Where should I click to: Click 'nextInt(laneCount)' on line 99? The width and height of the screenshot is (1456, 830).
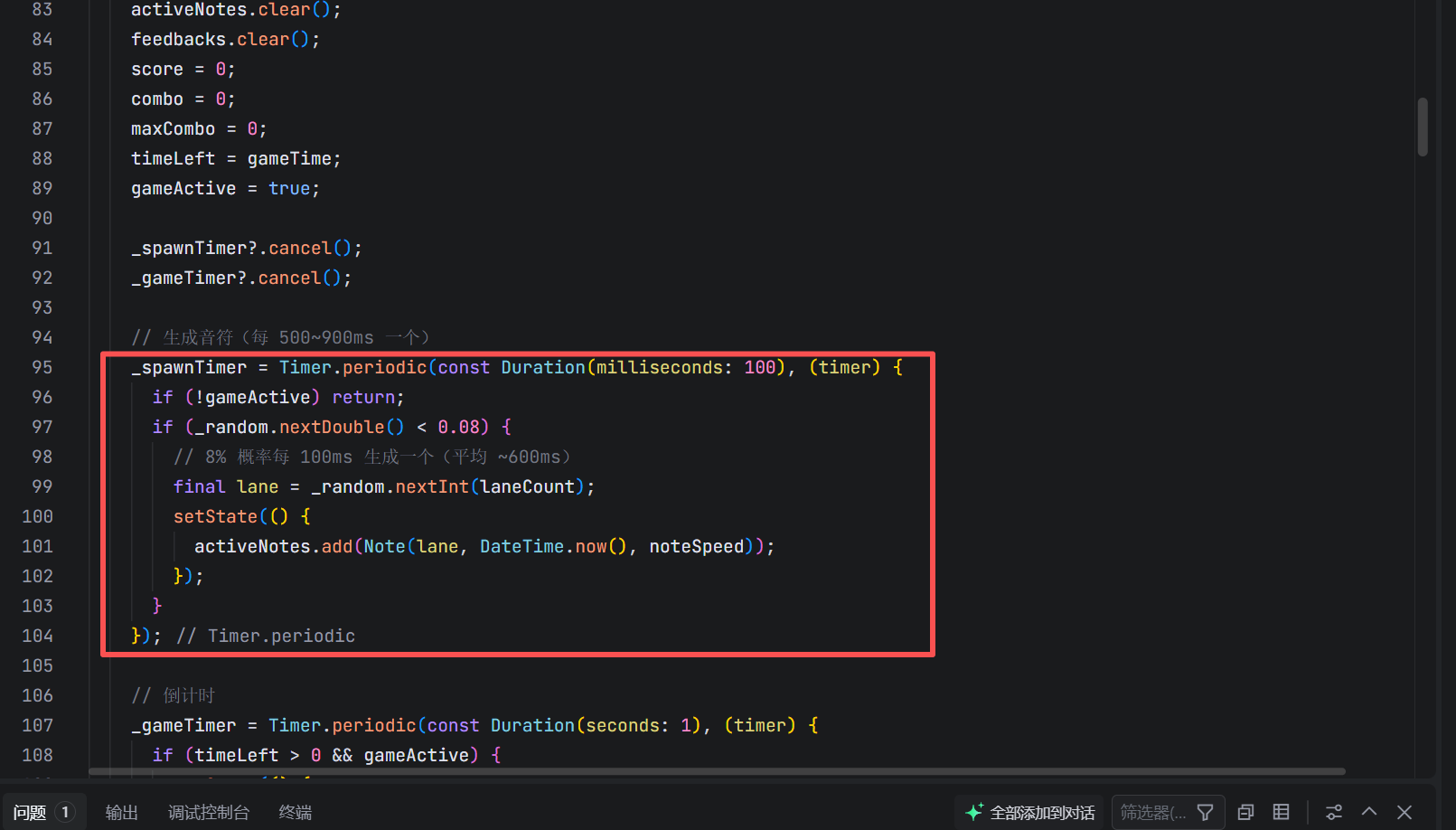point(490,486)
